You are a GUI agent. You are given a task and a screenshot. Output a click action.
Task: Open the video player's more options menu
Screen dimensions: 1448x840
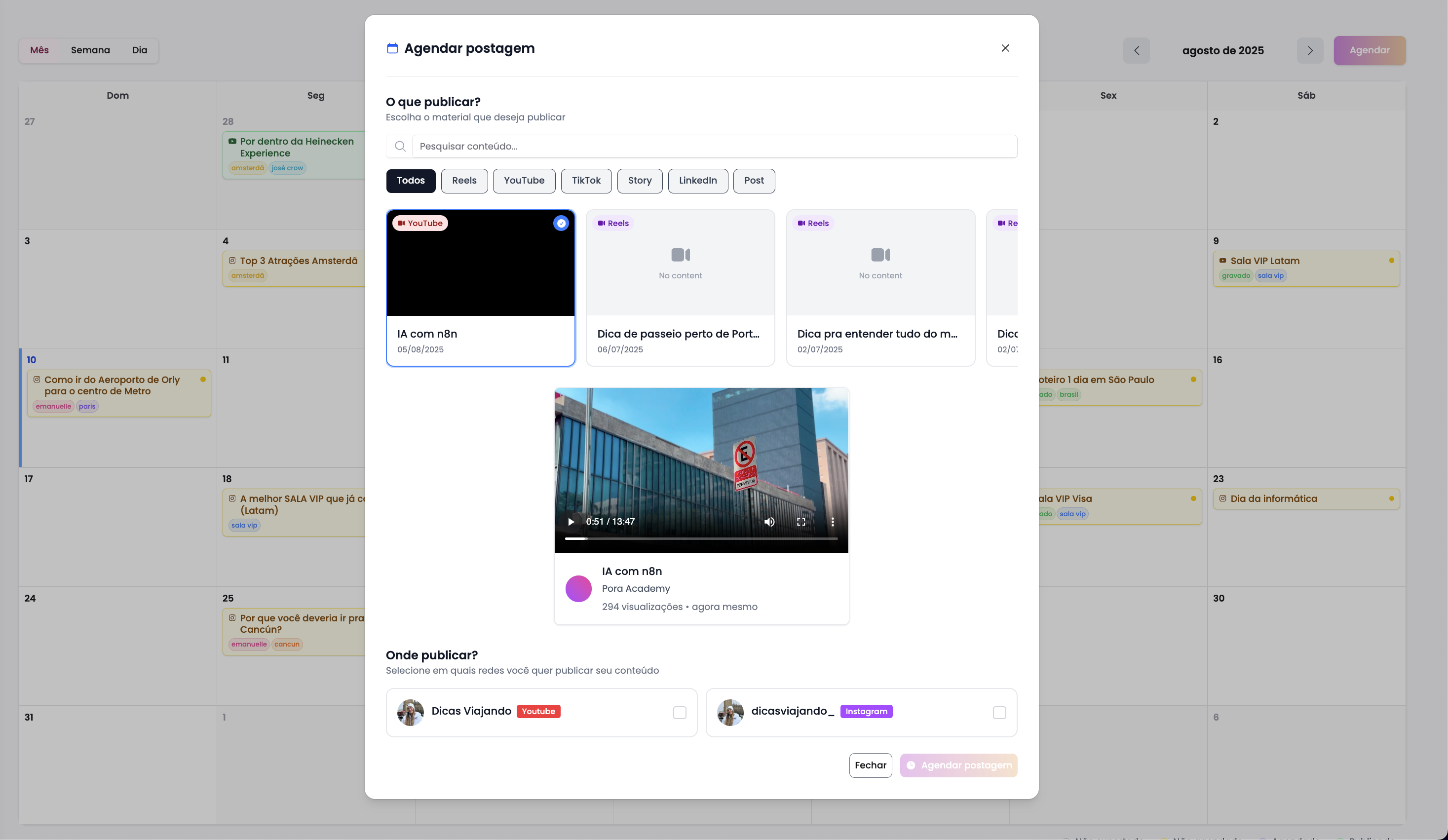pos(833,522)
